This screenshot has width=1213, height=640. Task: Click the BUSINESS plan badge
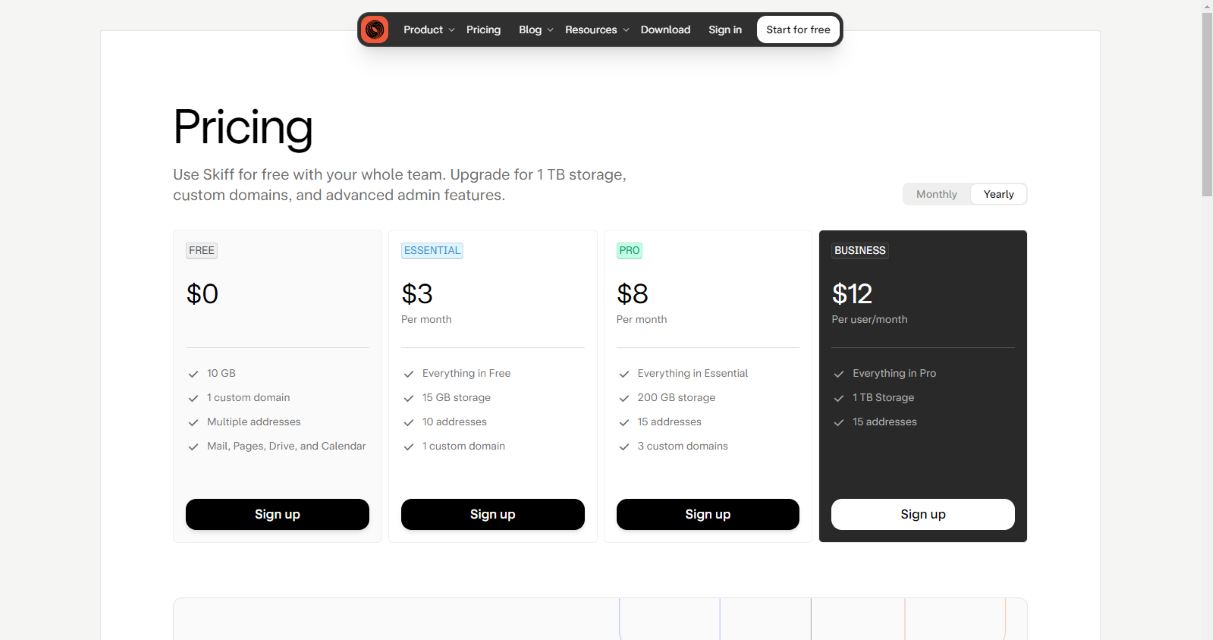coord(860,250)
